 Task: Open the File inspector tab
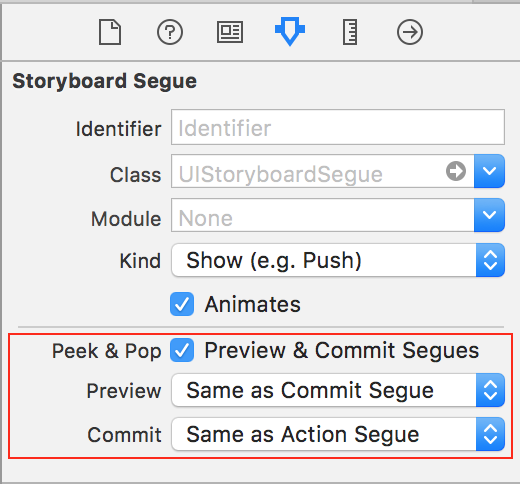(110, 32)
